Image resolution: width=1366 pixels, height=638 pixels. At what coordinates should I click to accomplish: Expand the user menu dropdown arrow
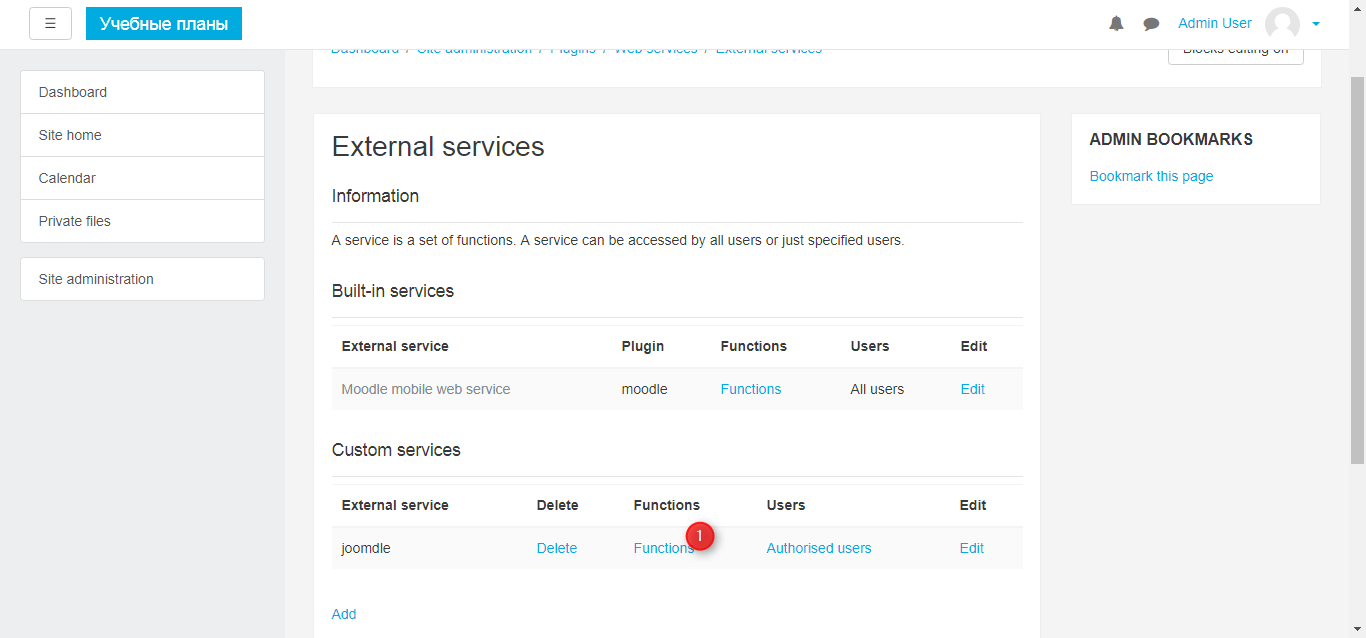point(1316,24)
